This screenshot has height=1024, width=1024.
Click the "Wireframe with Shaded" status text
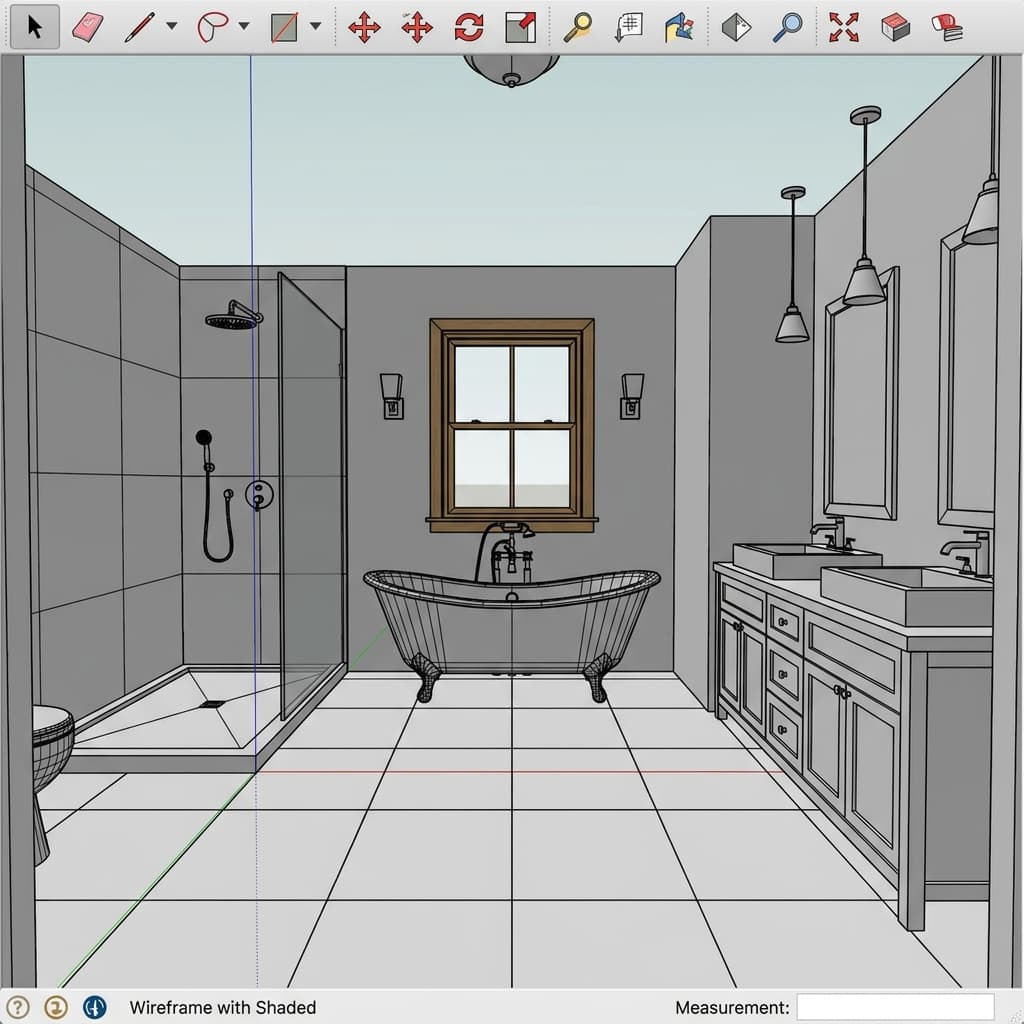coord(222,1007)
